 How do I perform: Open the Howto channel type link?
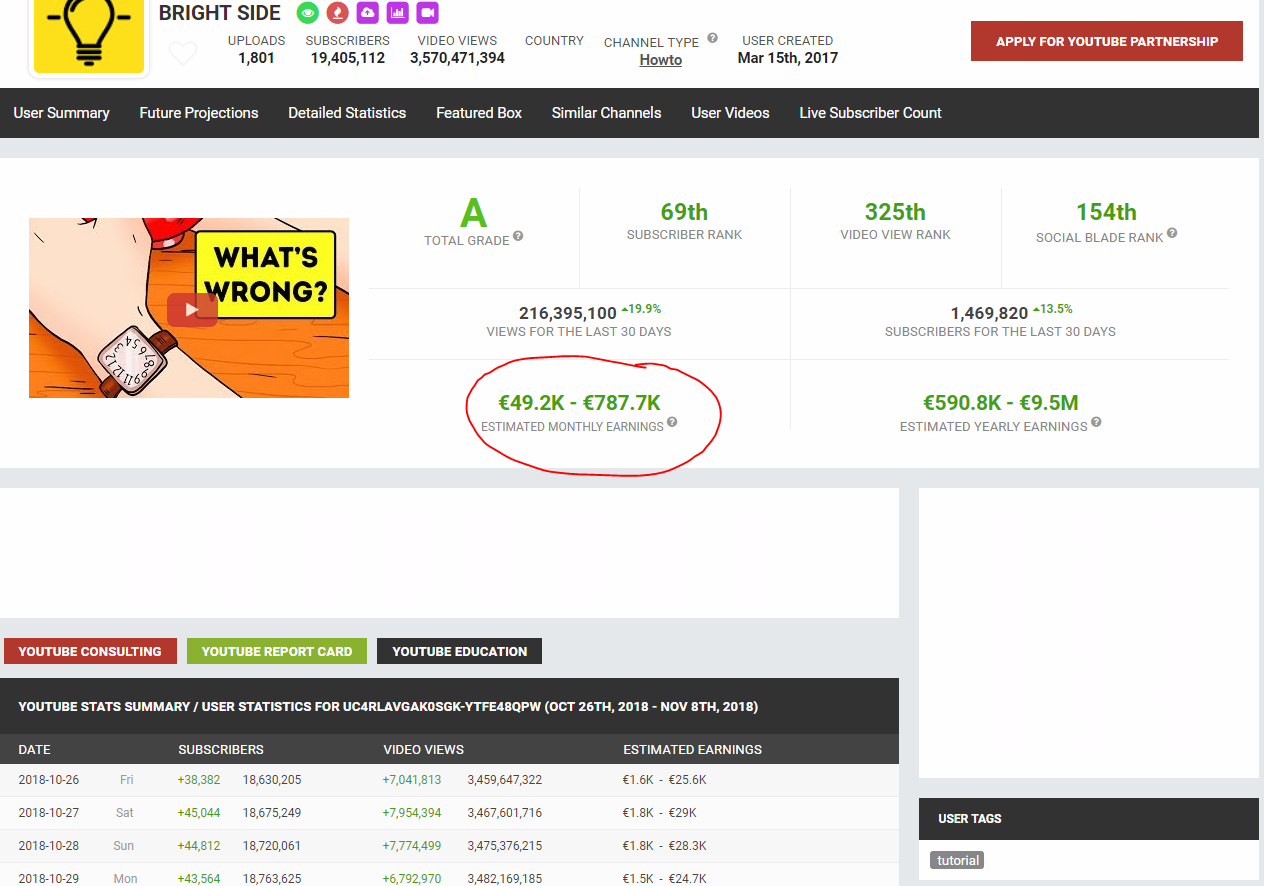[x=661, y=60]
